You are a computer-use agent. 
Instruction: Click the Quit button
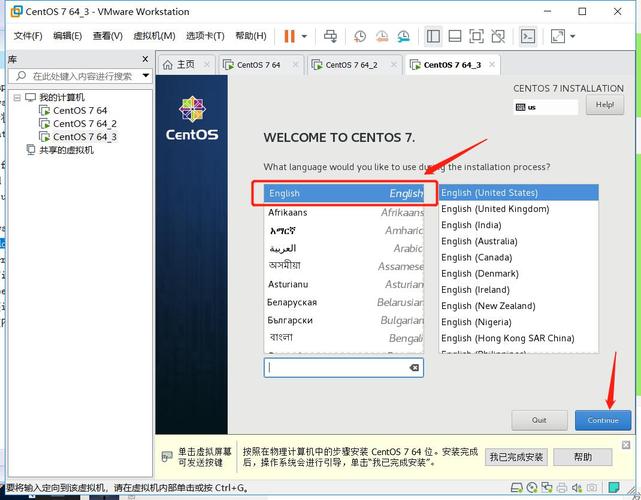[x=539, y=420]
